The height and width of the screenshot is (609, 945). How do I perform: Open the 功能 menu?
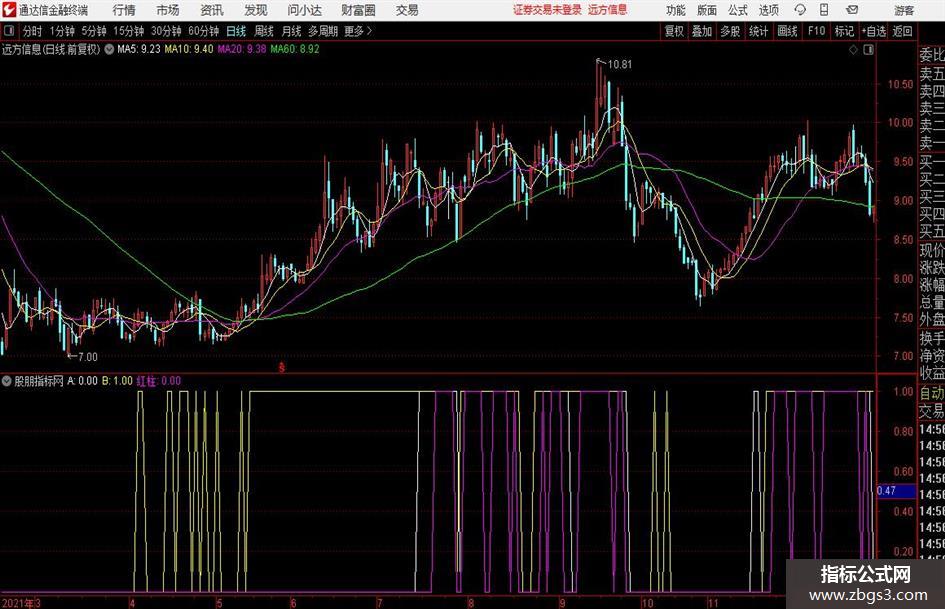coord(676,10)
